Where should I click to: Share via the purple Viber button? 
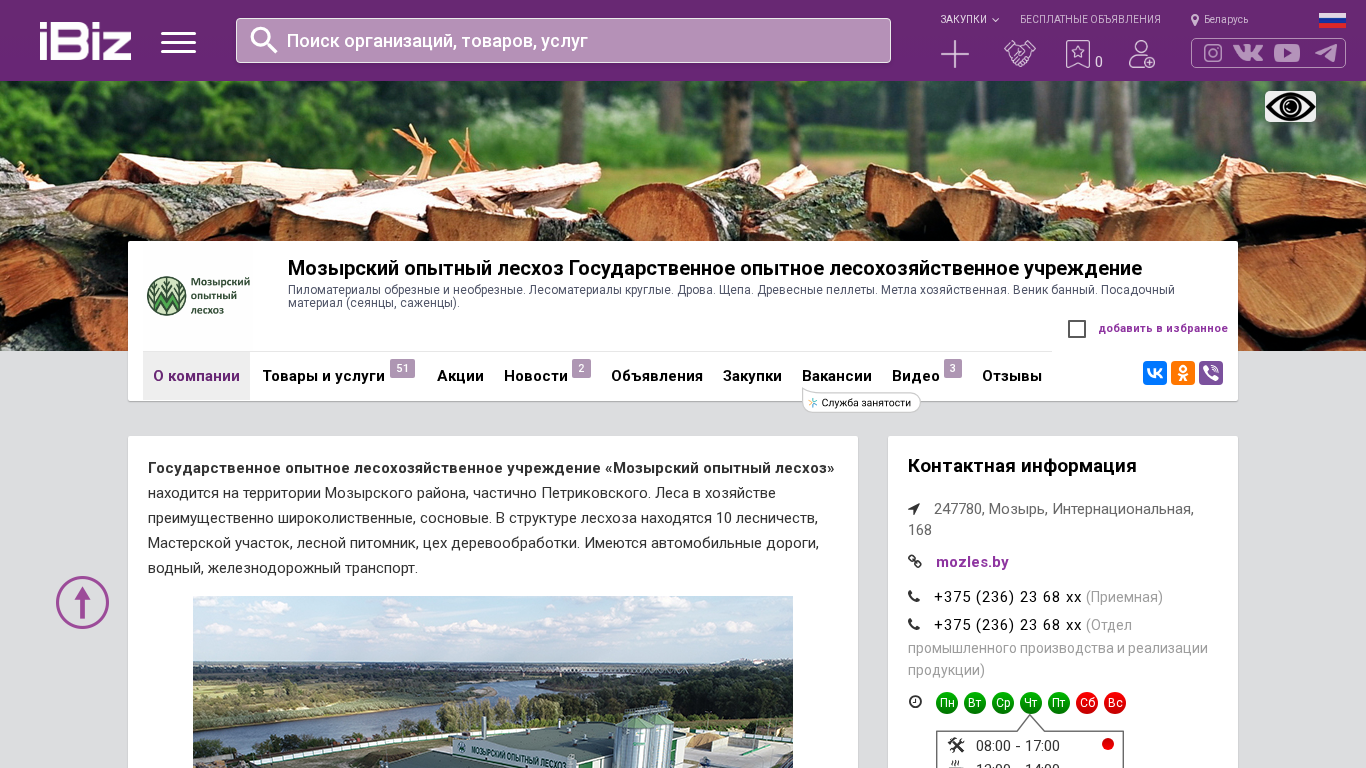(x=1211, y=373)
